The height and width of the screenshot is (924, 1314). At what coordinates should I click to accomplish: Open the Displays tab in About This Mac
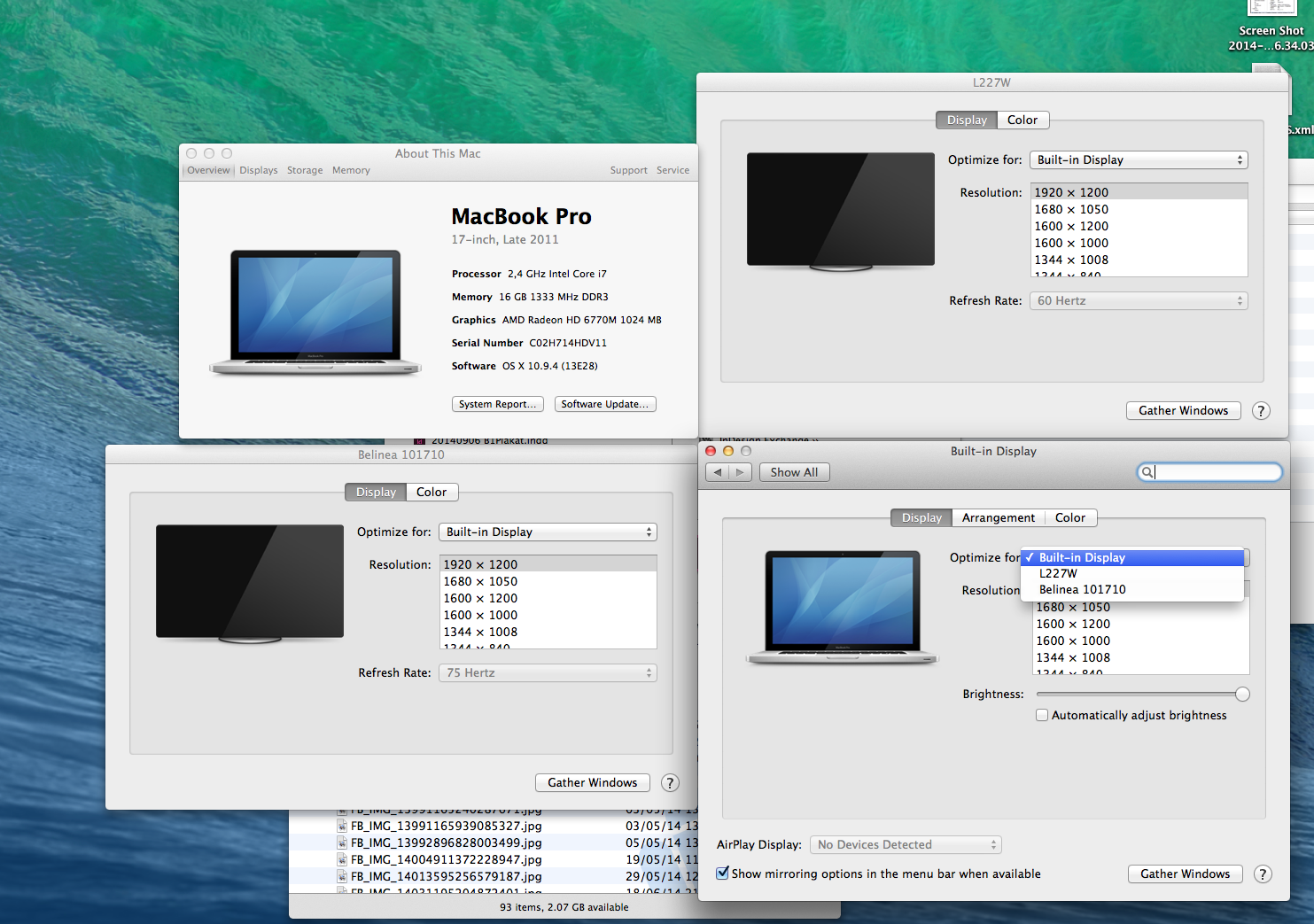(259, 170)
